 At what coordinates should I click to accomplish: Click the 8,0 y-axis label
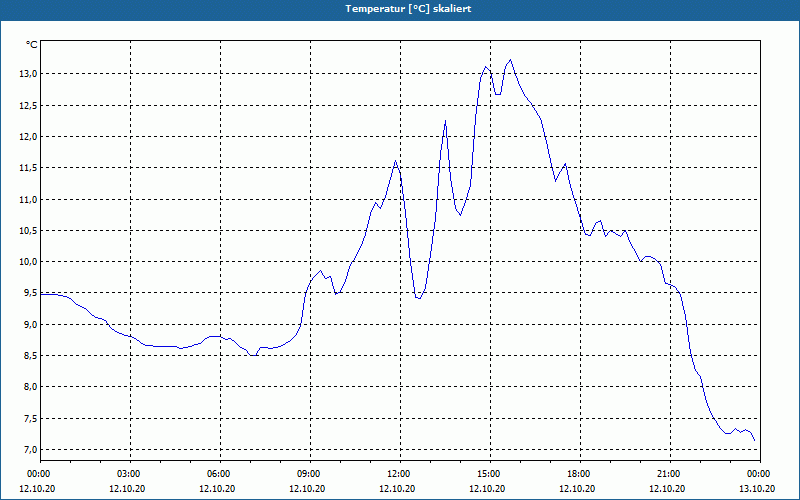30,387
